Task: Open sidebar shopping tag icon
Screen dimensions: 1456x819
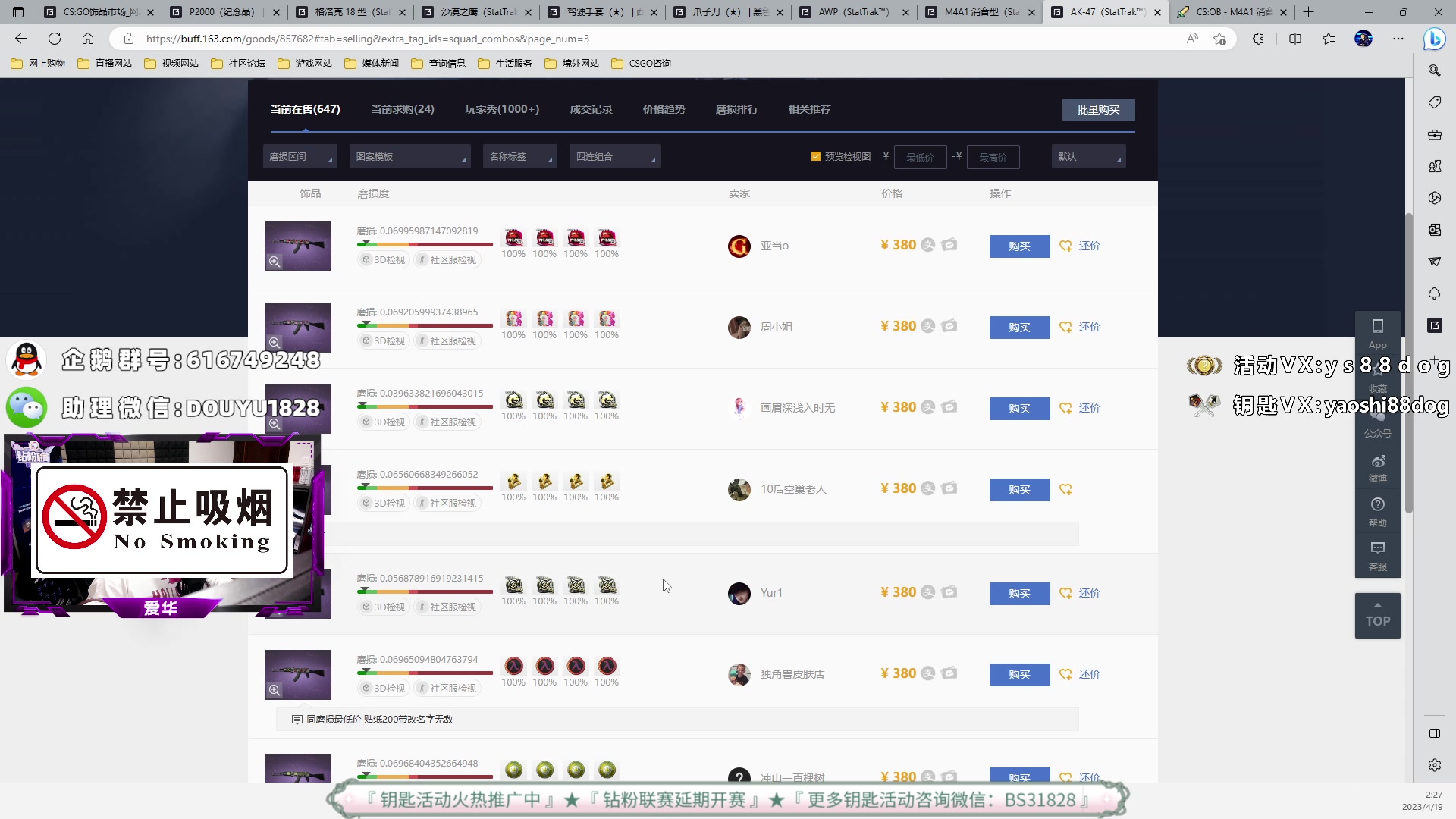Action: [1434, 102]
